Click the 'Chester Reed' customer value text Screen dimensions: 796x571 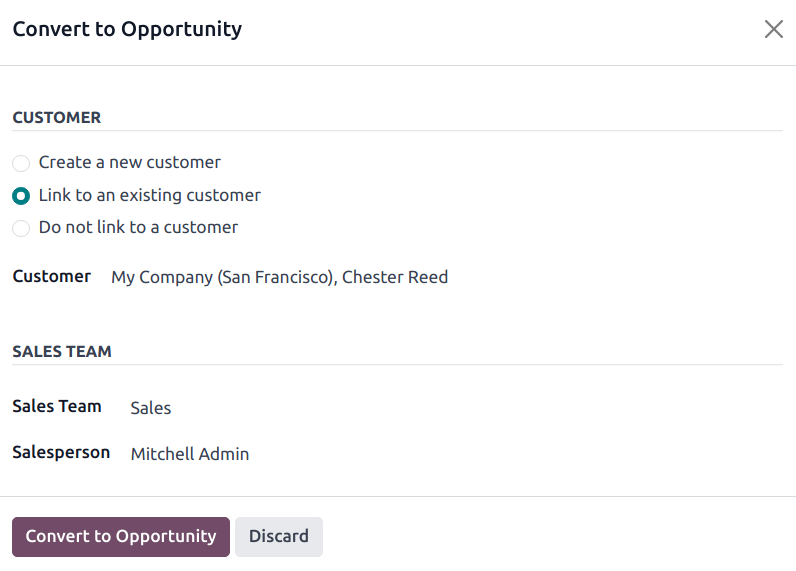[395, 277]
